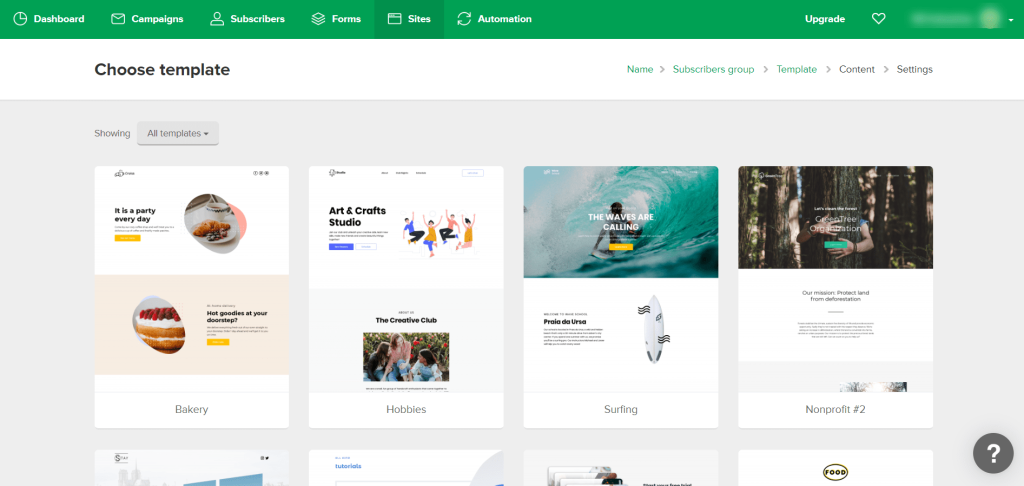
Task: Open the help question mark button
Action: pyautogui.click(x=992, y=454)
